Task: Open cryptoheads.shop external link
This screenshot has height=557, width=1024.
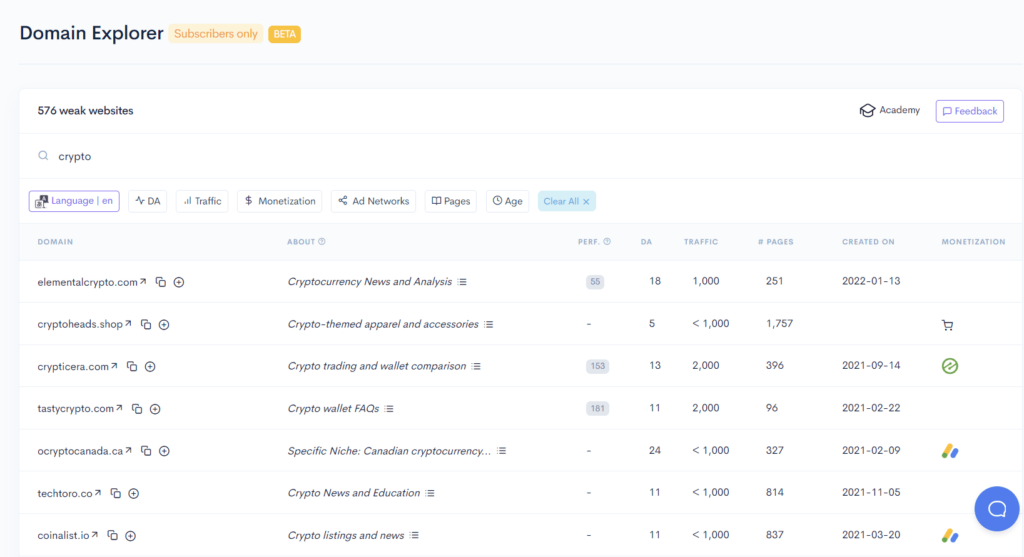Action: pos(128,323)
